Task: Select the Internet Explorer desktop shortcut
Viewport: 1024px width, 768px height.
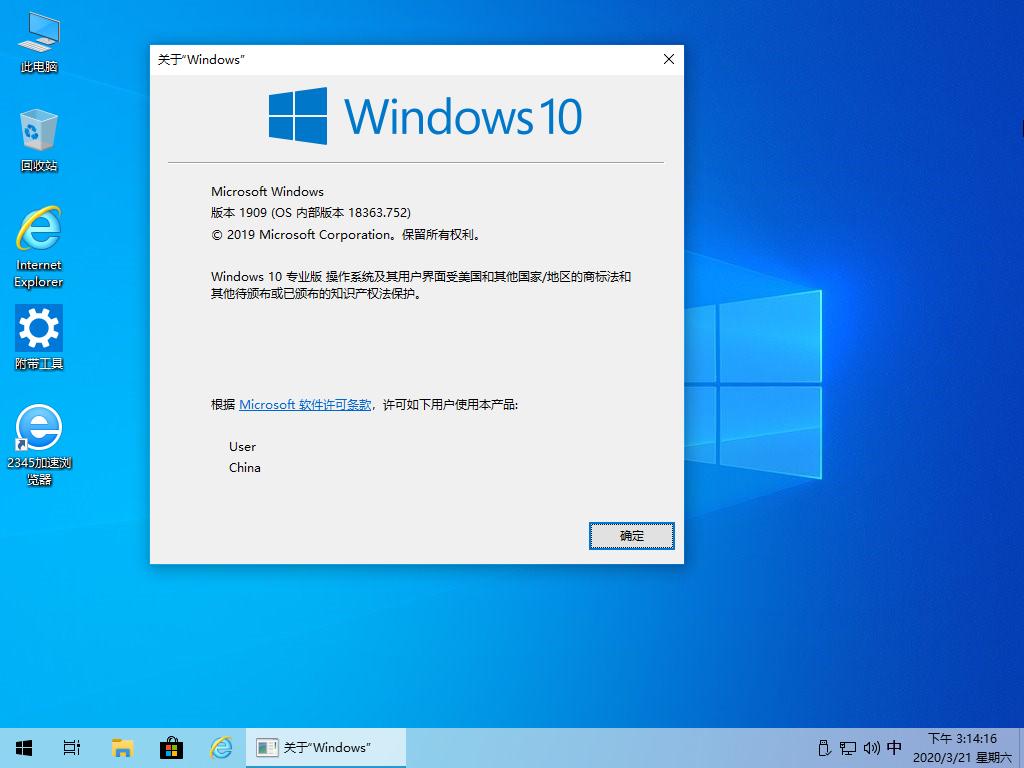Action: coord(39,248)
